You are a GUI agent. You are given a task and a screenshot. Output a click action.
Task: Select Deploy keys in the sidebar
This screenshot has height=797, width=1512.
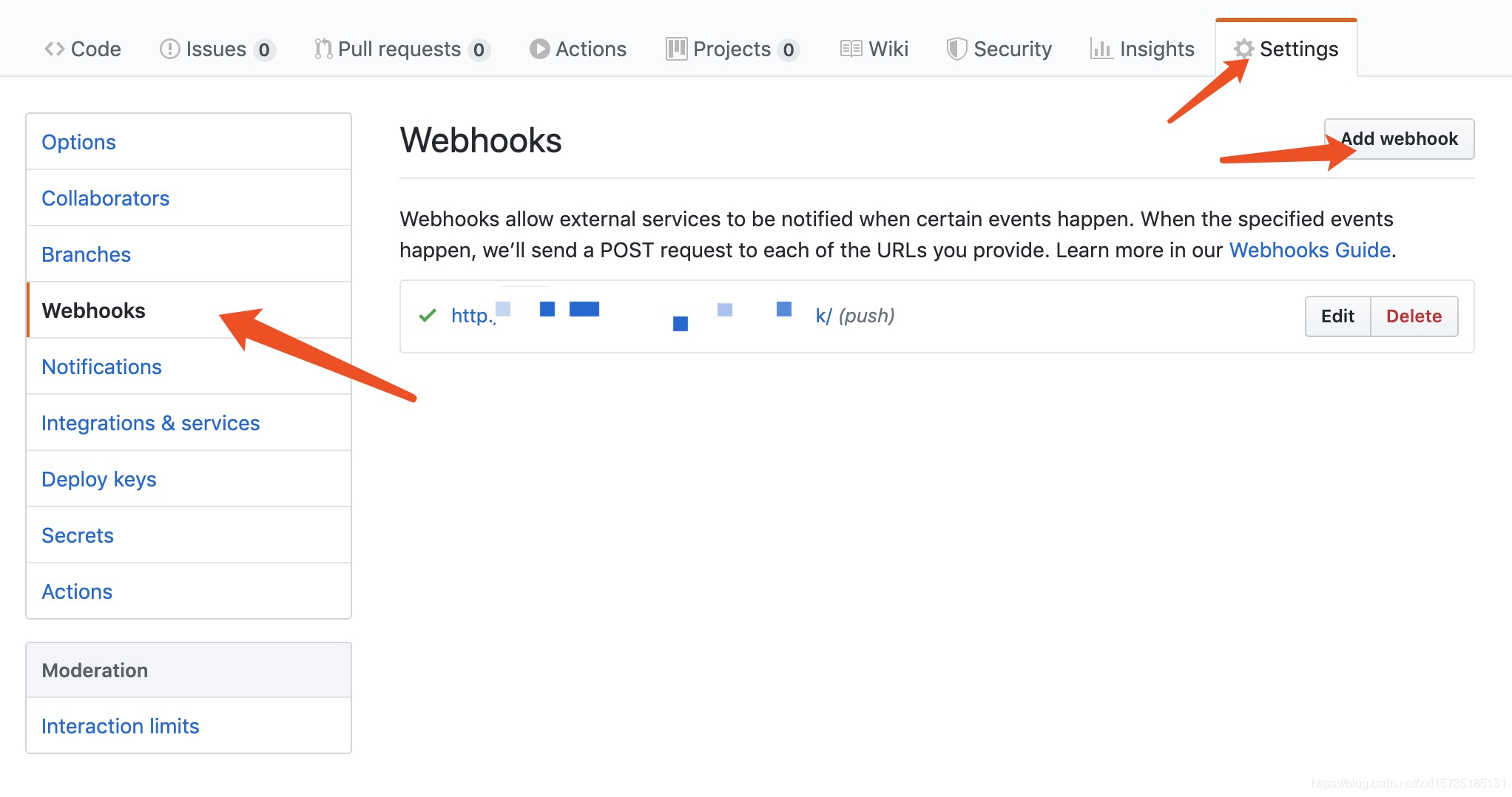coord(98,479)
